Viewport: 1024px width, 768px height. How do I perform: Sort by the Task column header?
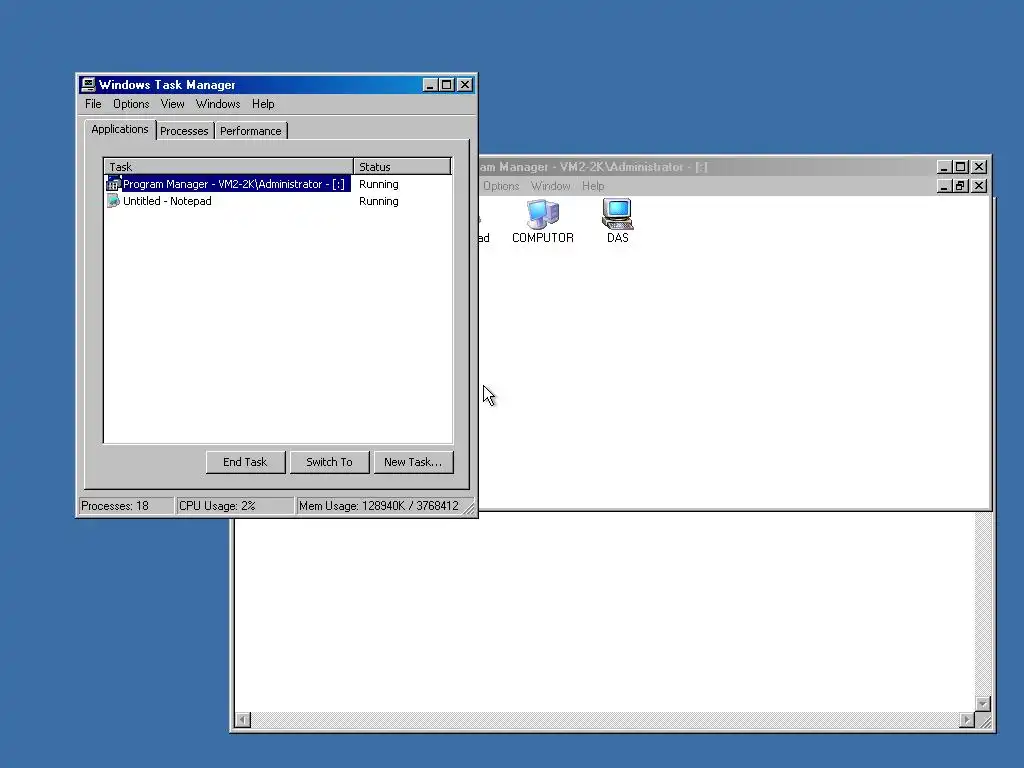229,167
